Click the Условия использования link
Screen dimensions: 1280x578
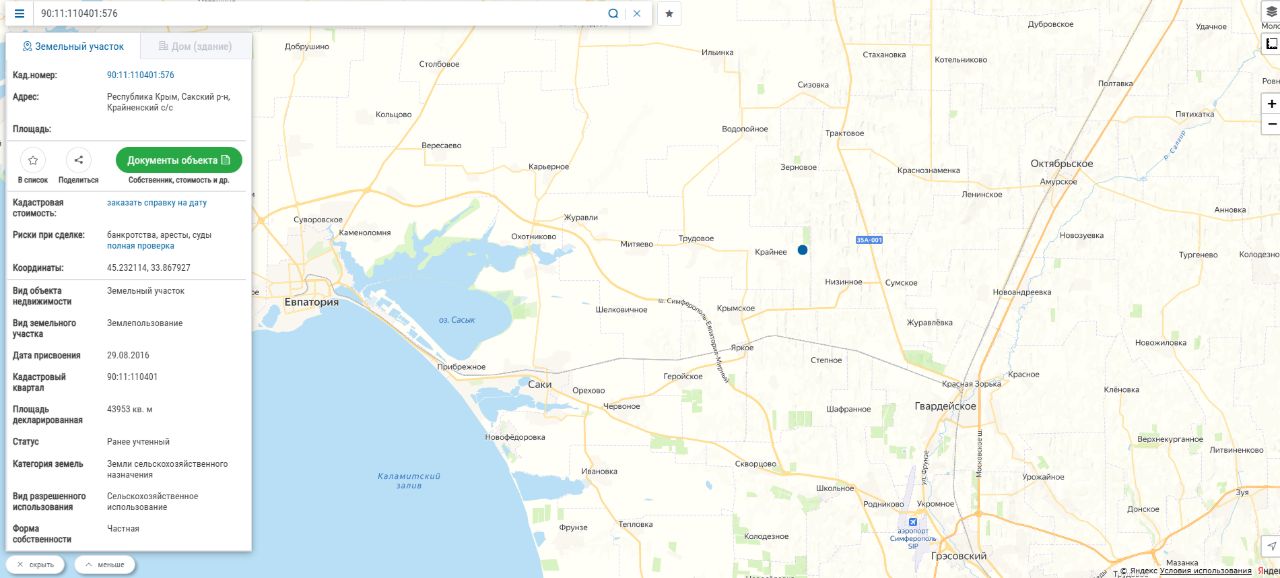pyautogui.click(x=1205, y=571)
